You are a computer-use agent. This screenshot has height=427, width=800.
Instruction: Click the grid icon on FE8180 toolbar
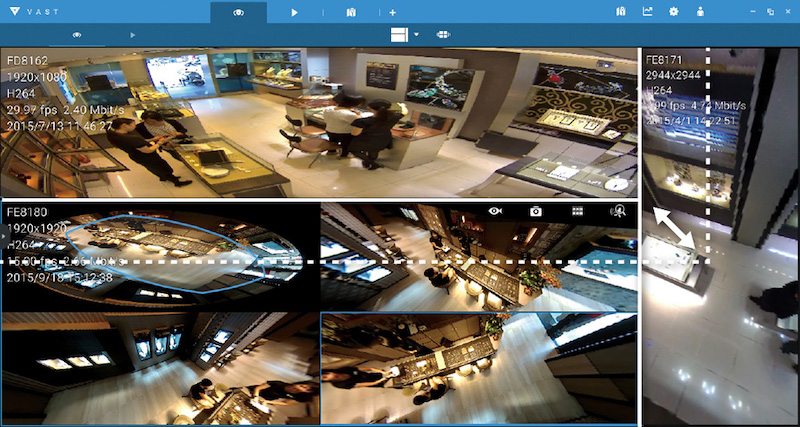578,211
